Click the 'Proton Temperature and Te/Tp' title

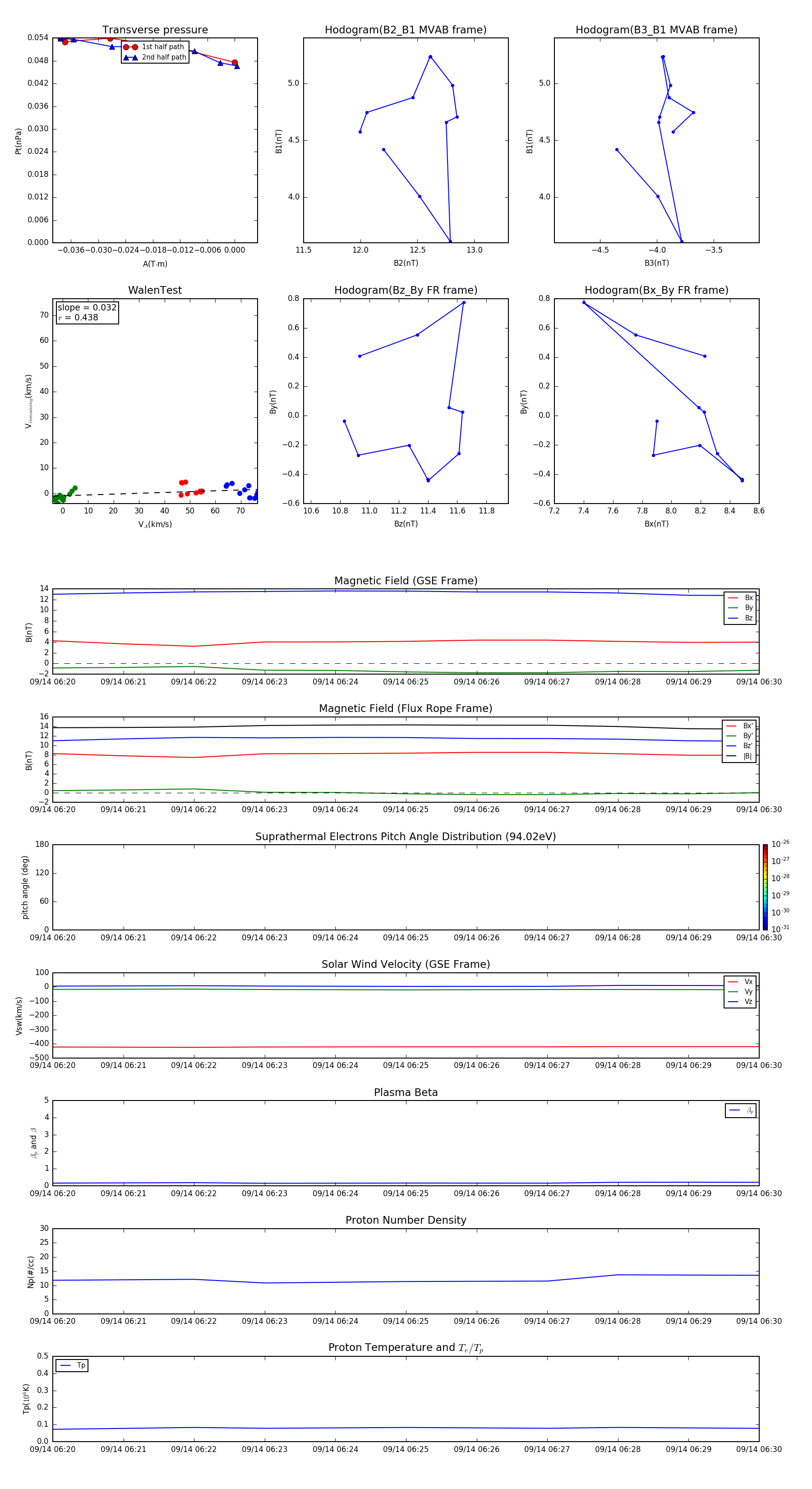coord(406,1347)
